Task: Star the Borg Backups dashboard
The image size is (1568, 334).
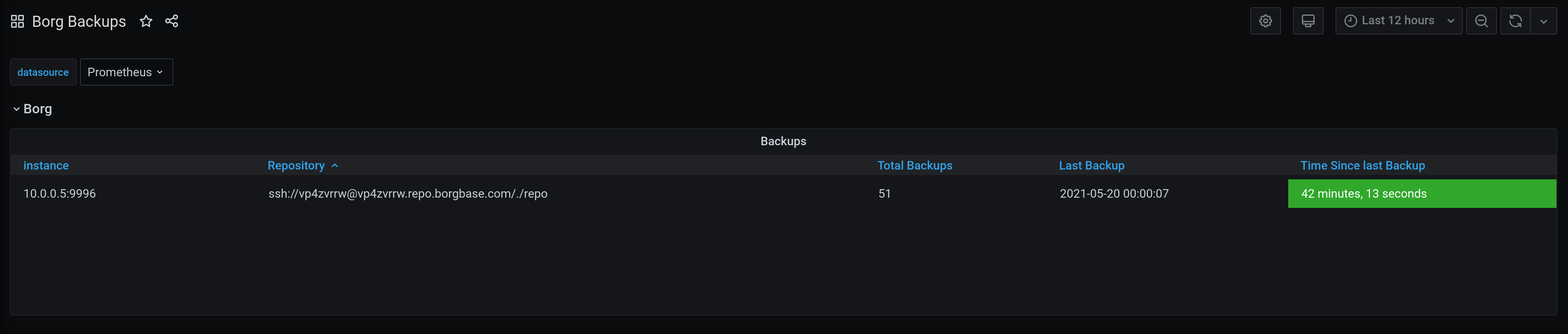Action: point(146,21)
